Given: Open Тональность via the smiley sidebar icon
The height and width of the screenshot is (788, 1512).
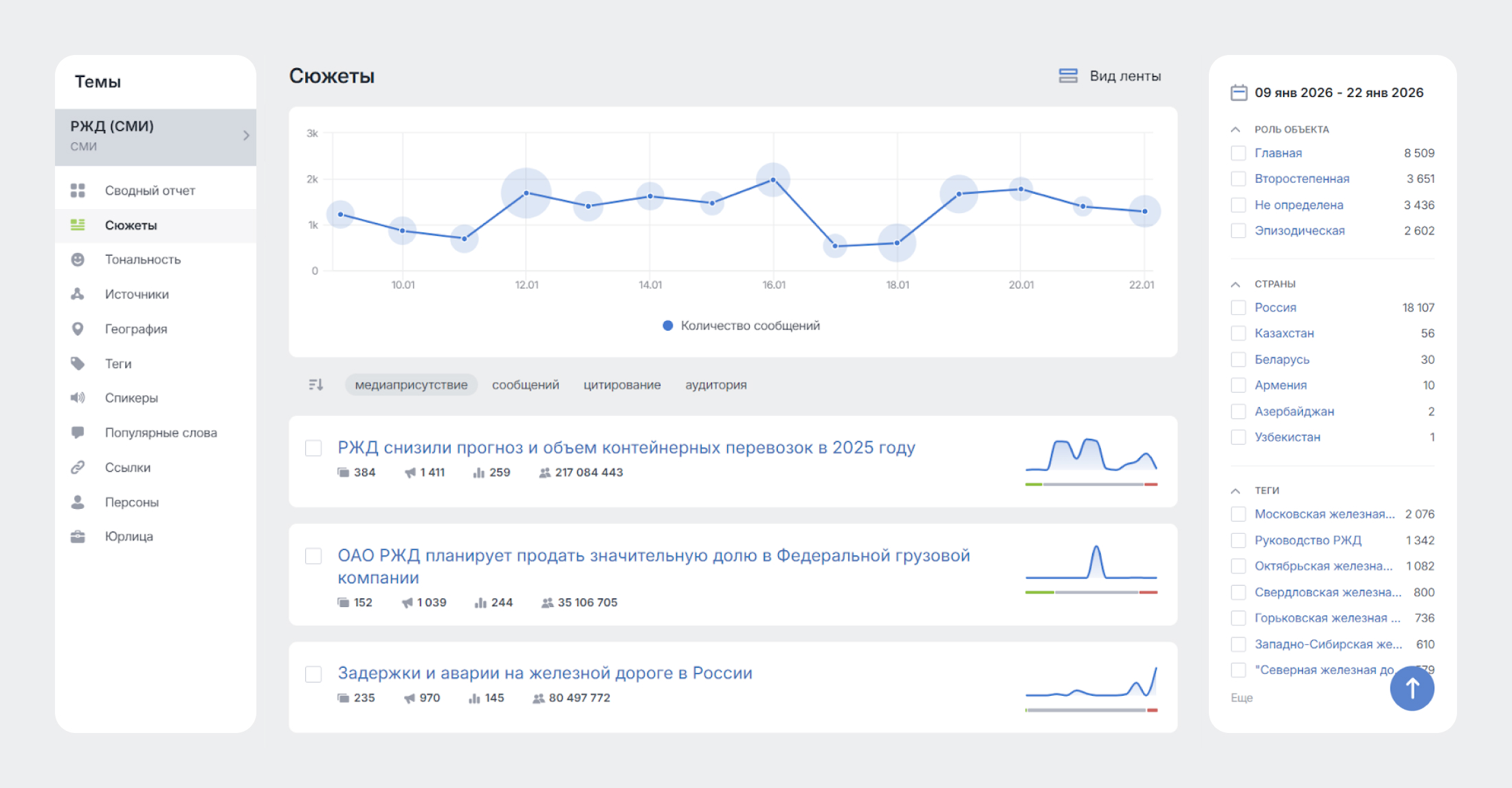Looking at the screenshot, I should coord(78,259).
